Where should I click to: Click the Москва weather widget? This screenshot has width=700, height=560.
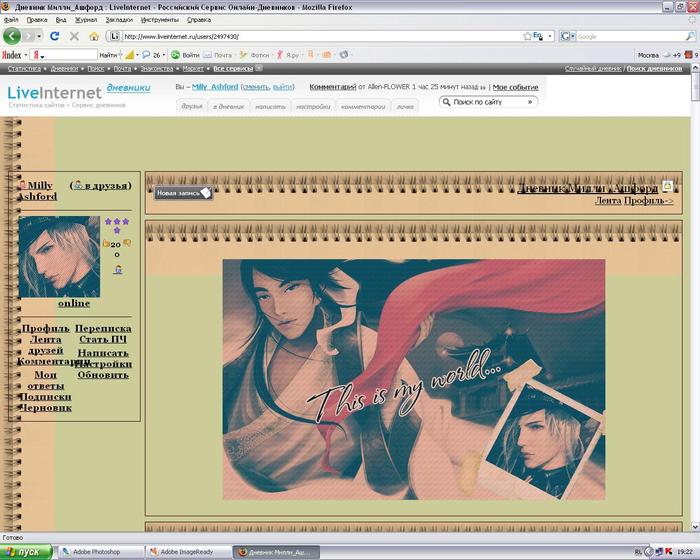click(659, 55)
